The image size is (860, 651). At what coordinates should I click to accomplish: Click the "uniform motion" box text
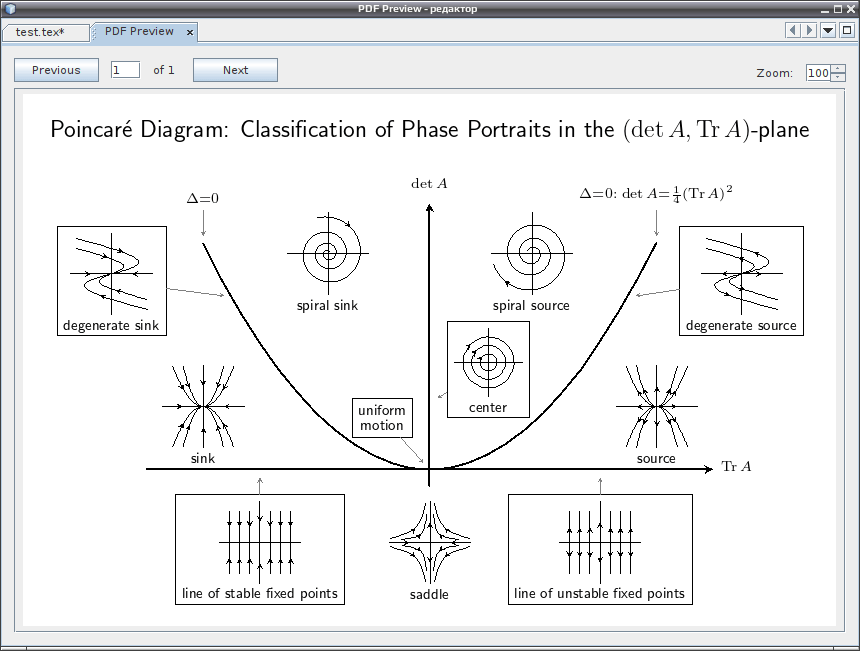coord(382,418)
